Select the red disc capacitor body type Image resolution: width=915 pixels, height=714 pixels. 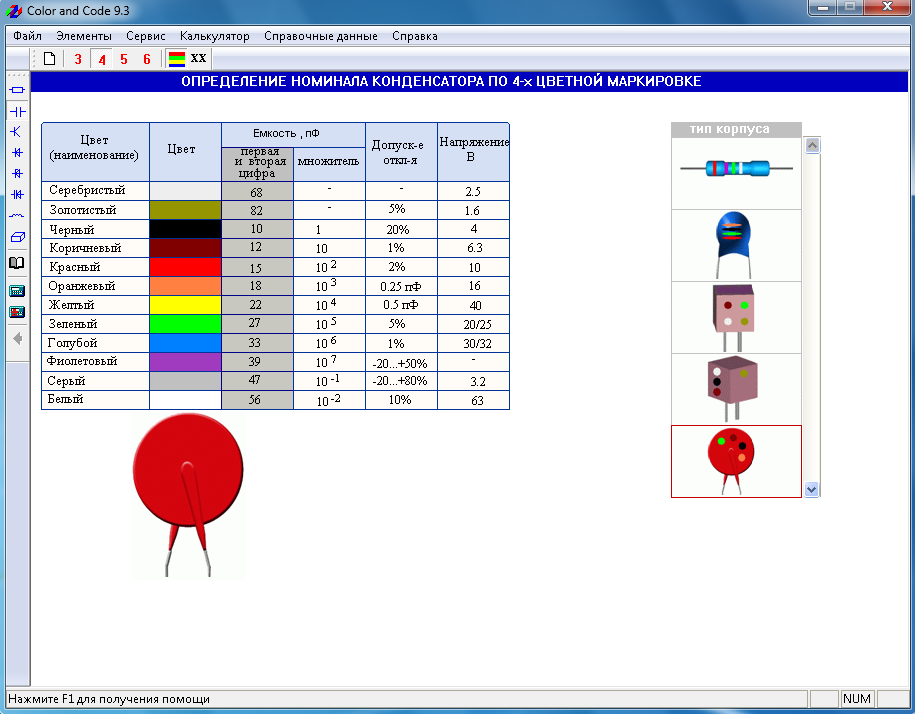tap(736, 461)
